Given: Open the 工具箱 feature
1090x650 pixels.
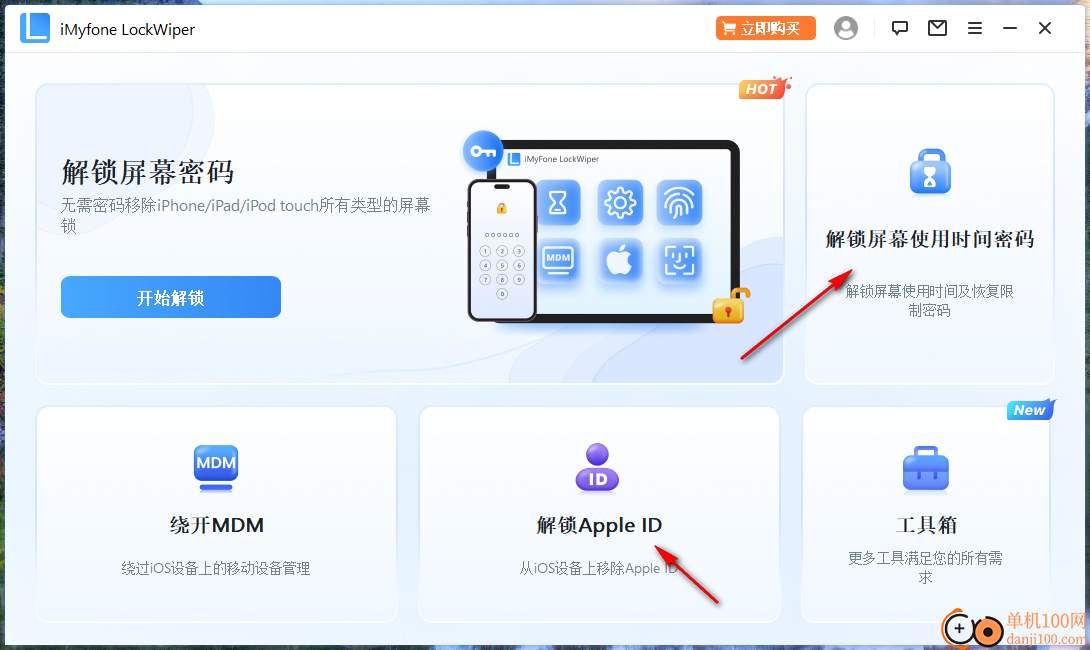Looking at the screenshot, I should [926, 525].
